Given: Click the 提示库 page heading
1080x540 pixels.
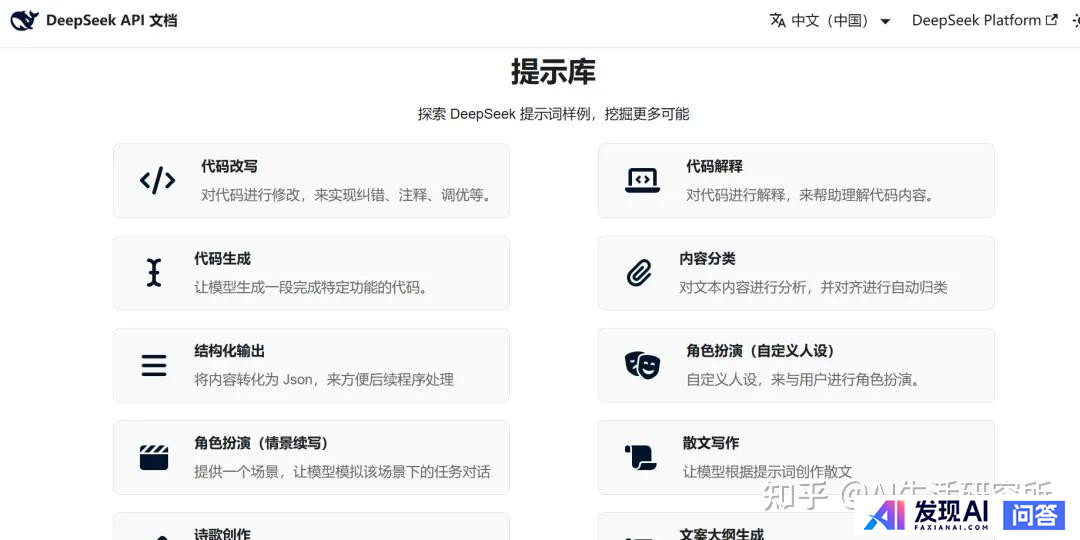Looking at the screenshot, I should point(553,72).
